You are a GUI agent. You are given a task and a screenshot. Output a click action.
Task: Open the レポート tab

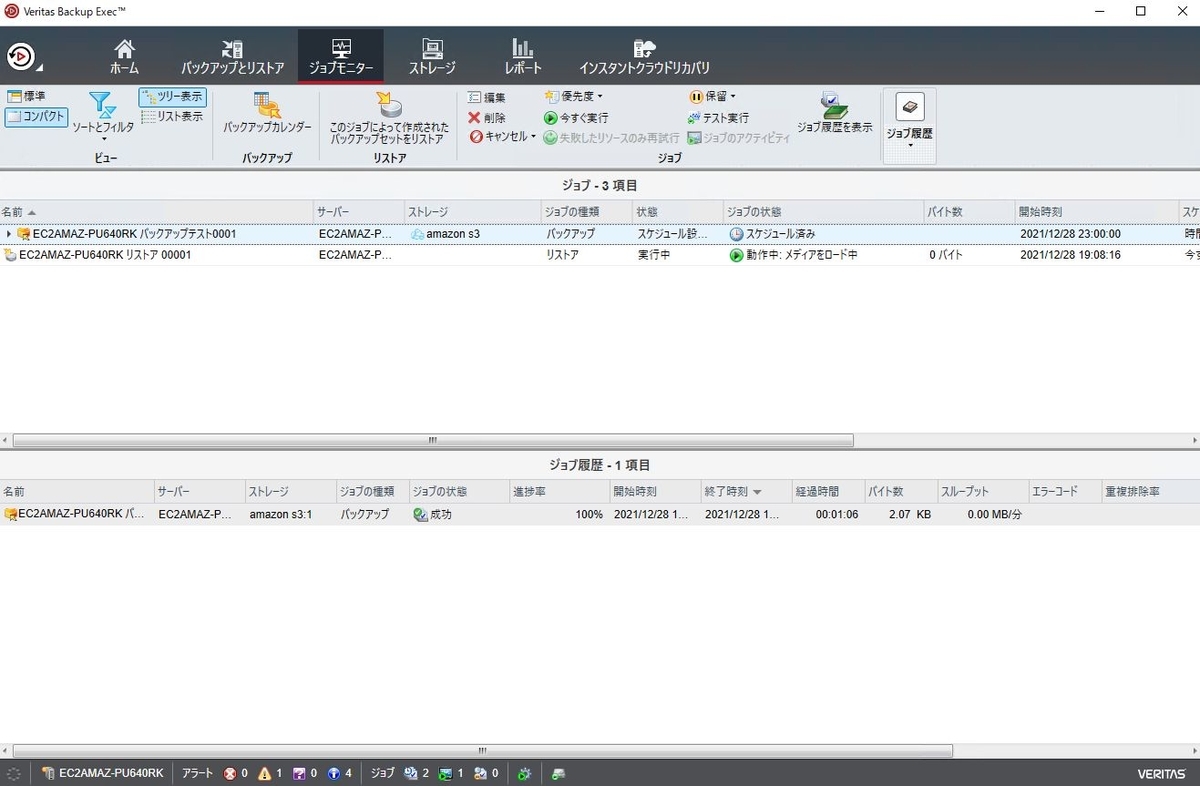point(523,58)
